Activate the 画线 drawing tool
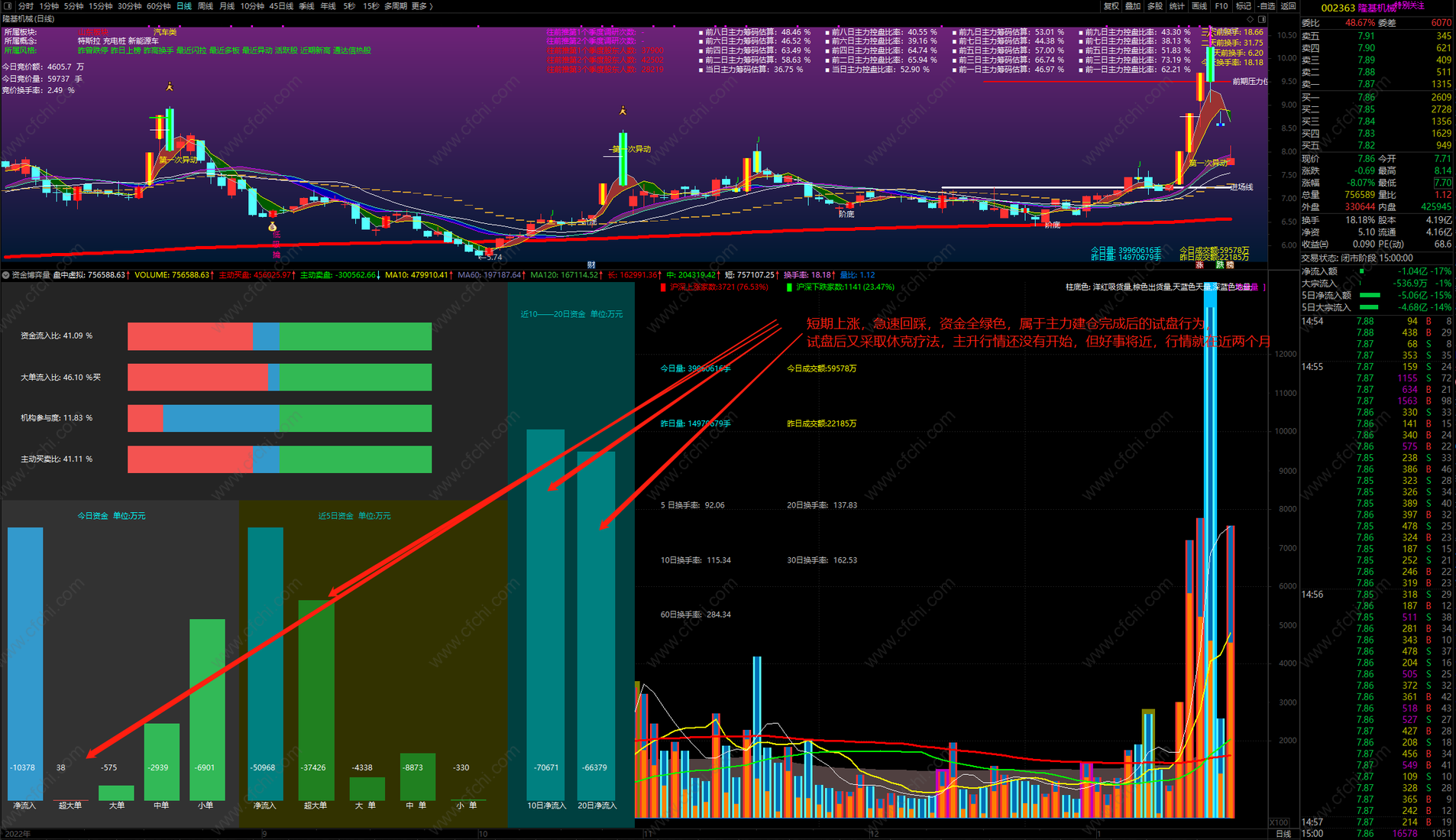1456x840 pixels. [1199, 6]
